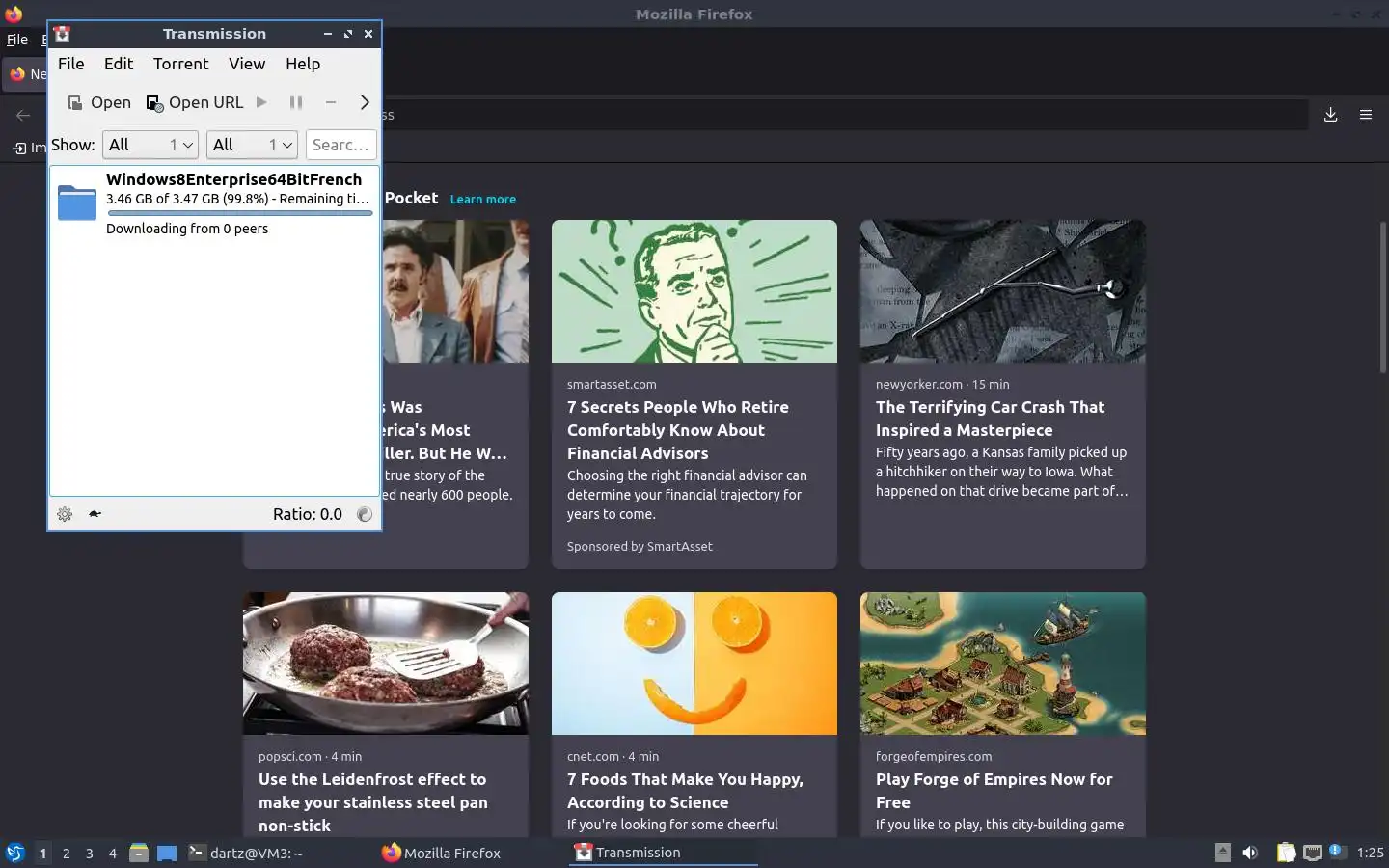Screen dimensions: 1389x868
Task: Click Open URL in Transmission toolbar
Action: pyautogui.click(x=195, y=102)
